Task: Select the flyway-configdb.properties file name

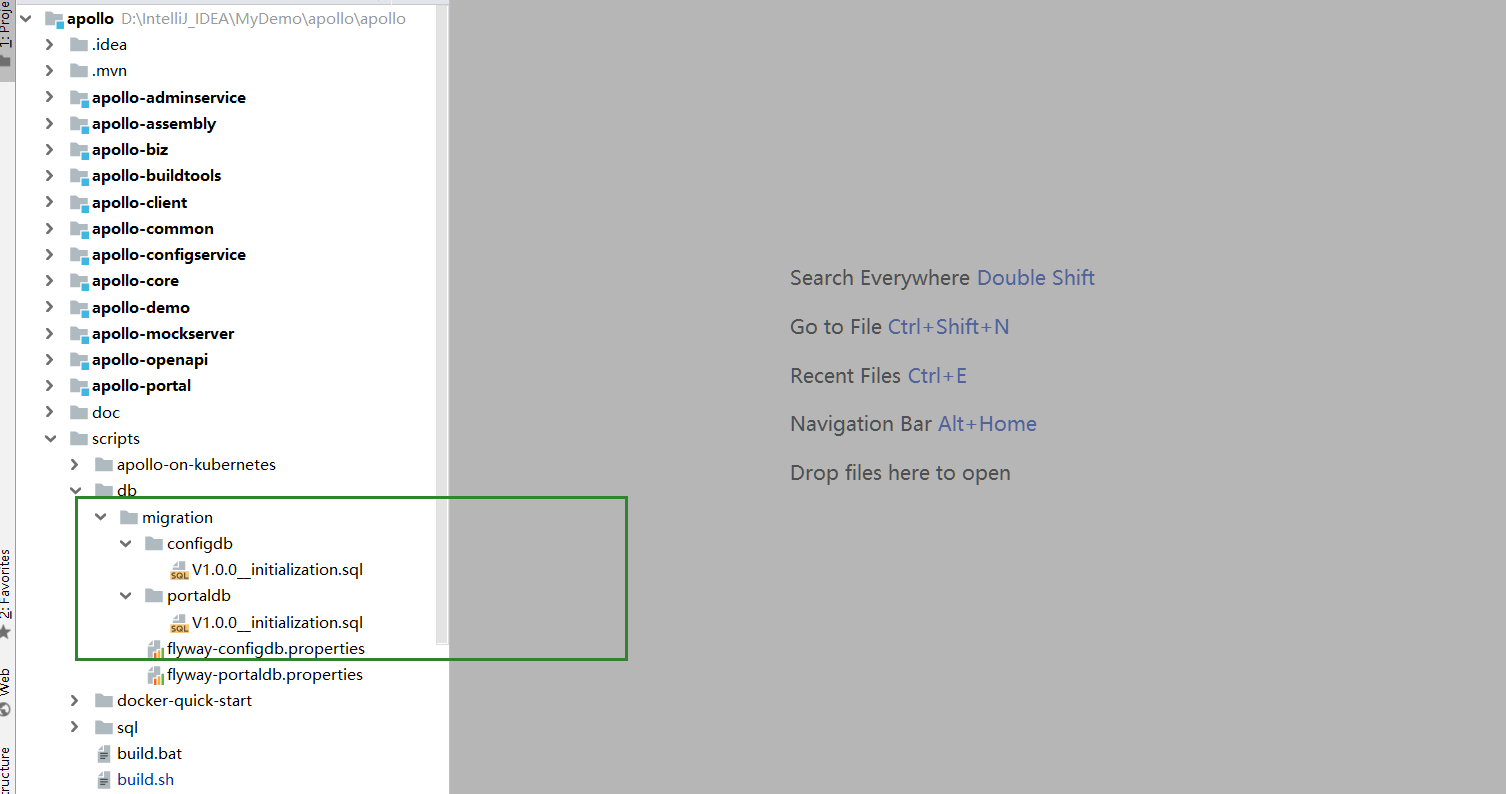Action: tap(266, 649)
